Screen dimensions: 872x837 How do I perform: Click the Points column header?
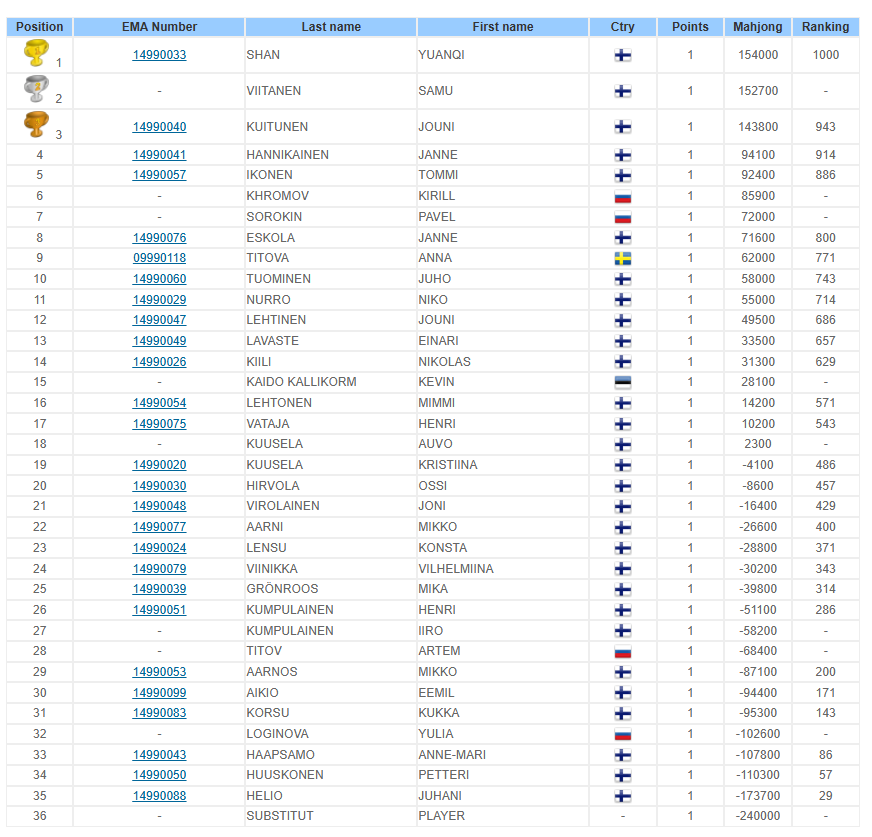point(690,27)
